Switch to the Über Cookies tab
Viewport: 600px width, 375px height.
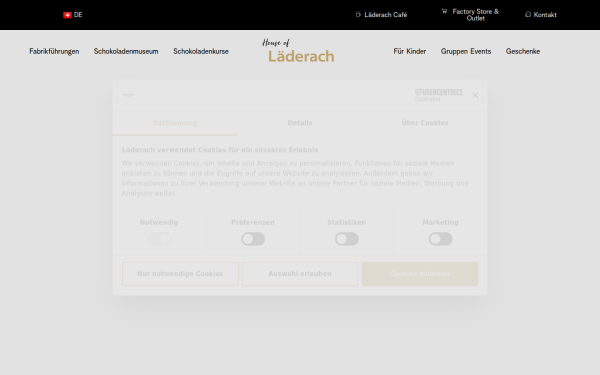point(425,123)
